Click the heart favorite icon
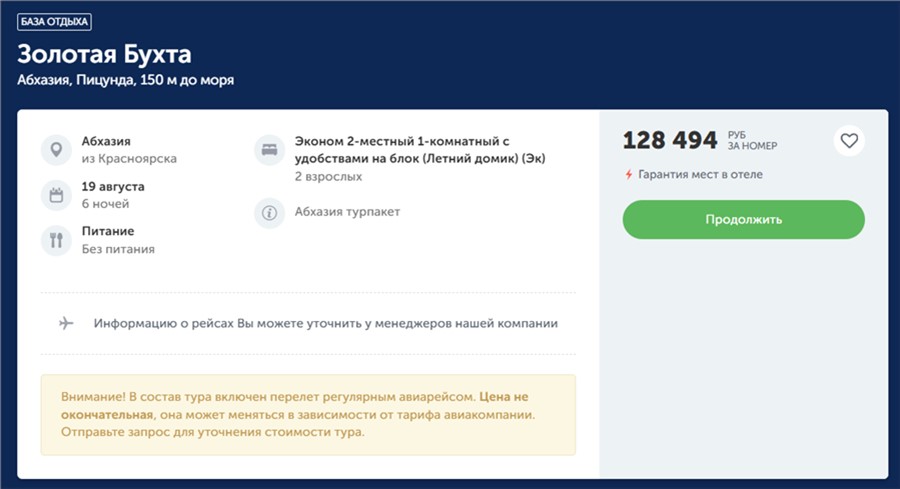 [849, 141]
